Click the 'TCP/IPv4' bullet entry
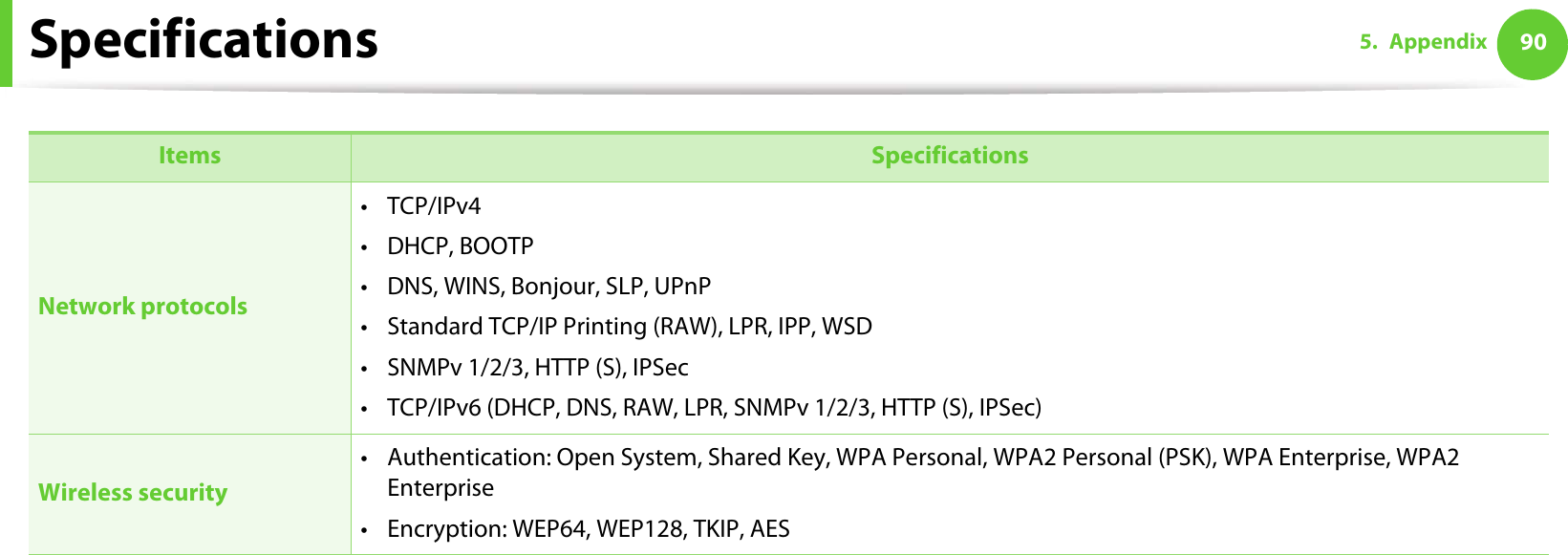Viewport: 1568px width, 555px height. (x=434, y=206)
